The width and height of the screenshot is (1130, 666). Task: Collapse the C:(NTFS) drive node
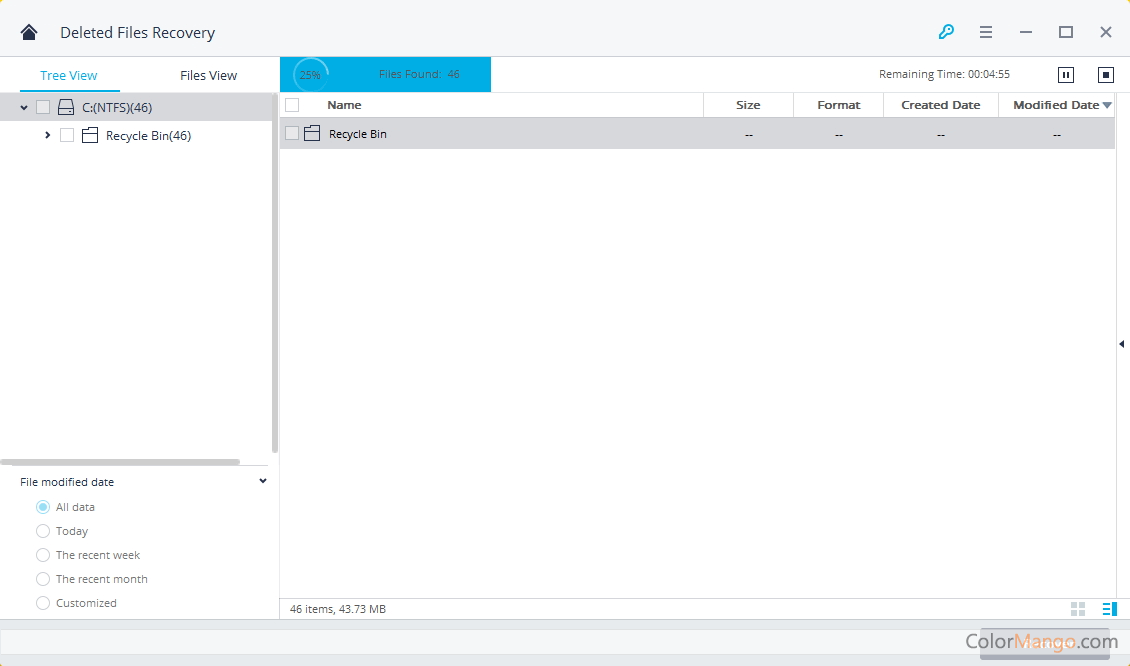[24, 107]
